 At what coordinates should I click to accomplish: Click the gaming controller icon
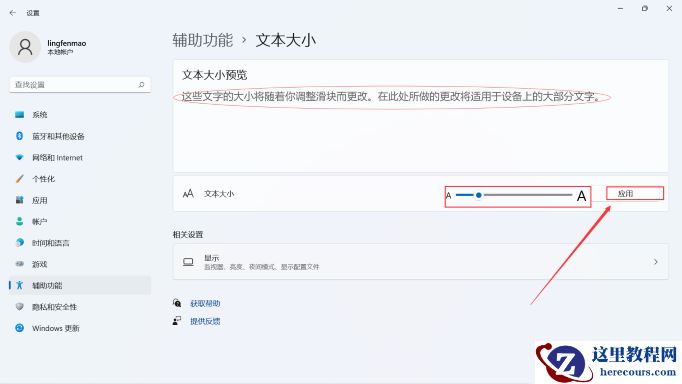pyautogui.click(x=20, y=264)
